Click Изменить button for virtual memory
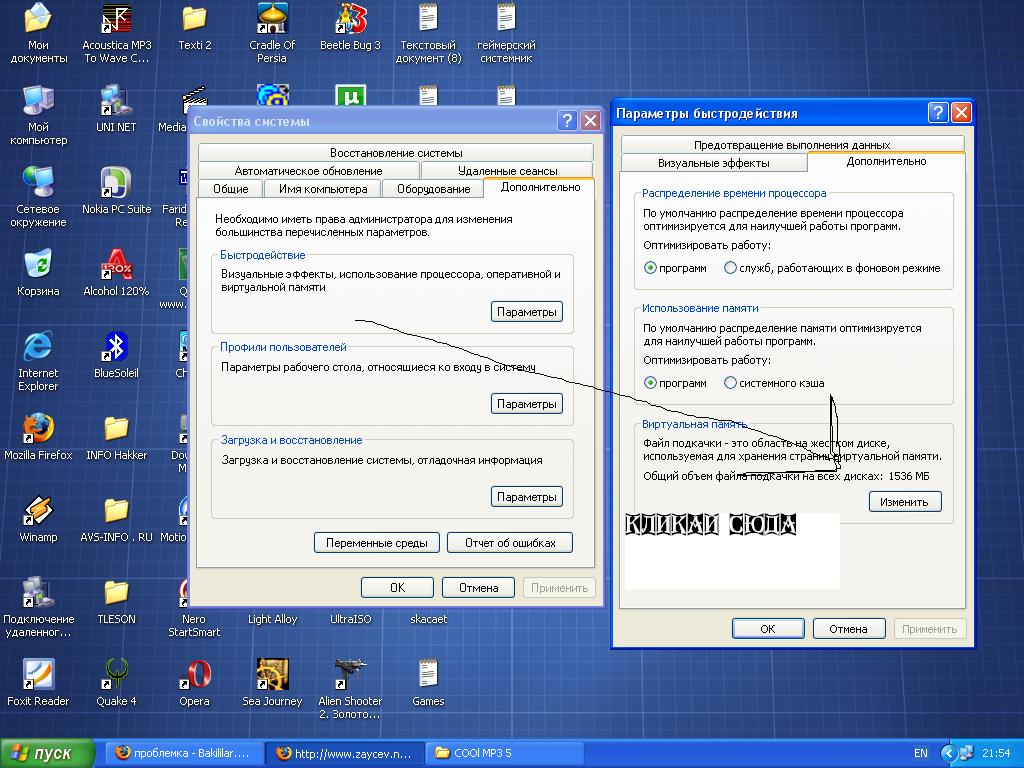1024x768 pixels. pyautogui.click(x=904, y=502)
